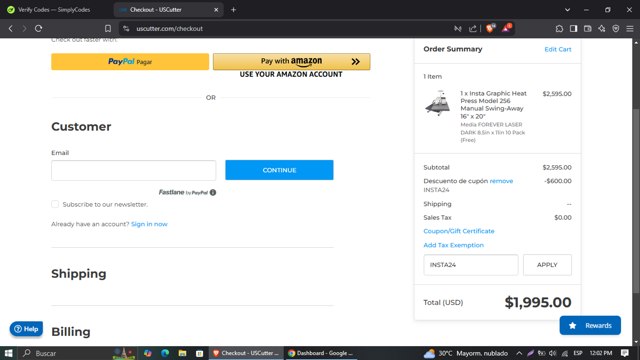Open the Microsoft Edge taskbar icon
The width and height of the screenshot is (640, 360).
[x=165, y=353]
